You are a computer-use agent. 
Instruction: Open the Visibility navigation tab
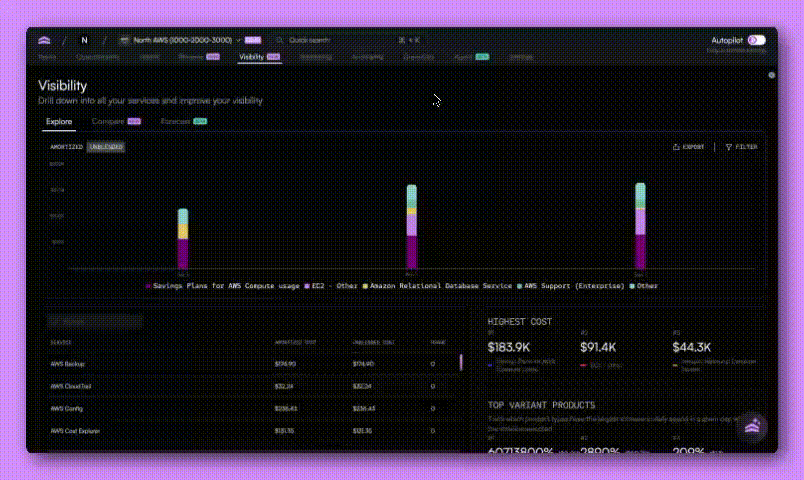(x=259, y=57)
